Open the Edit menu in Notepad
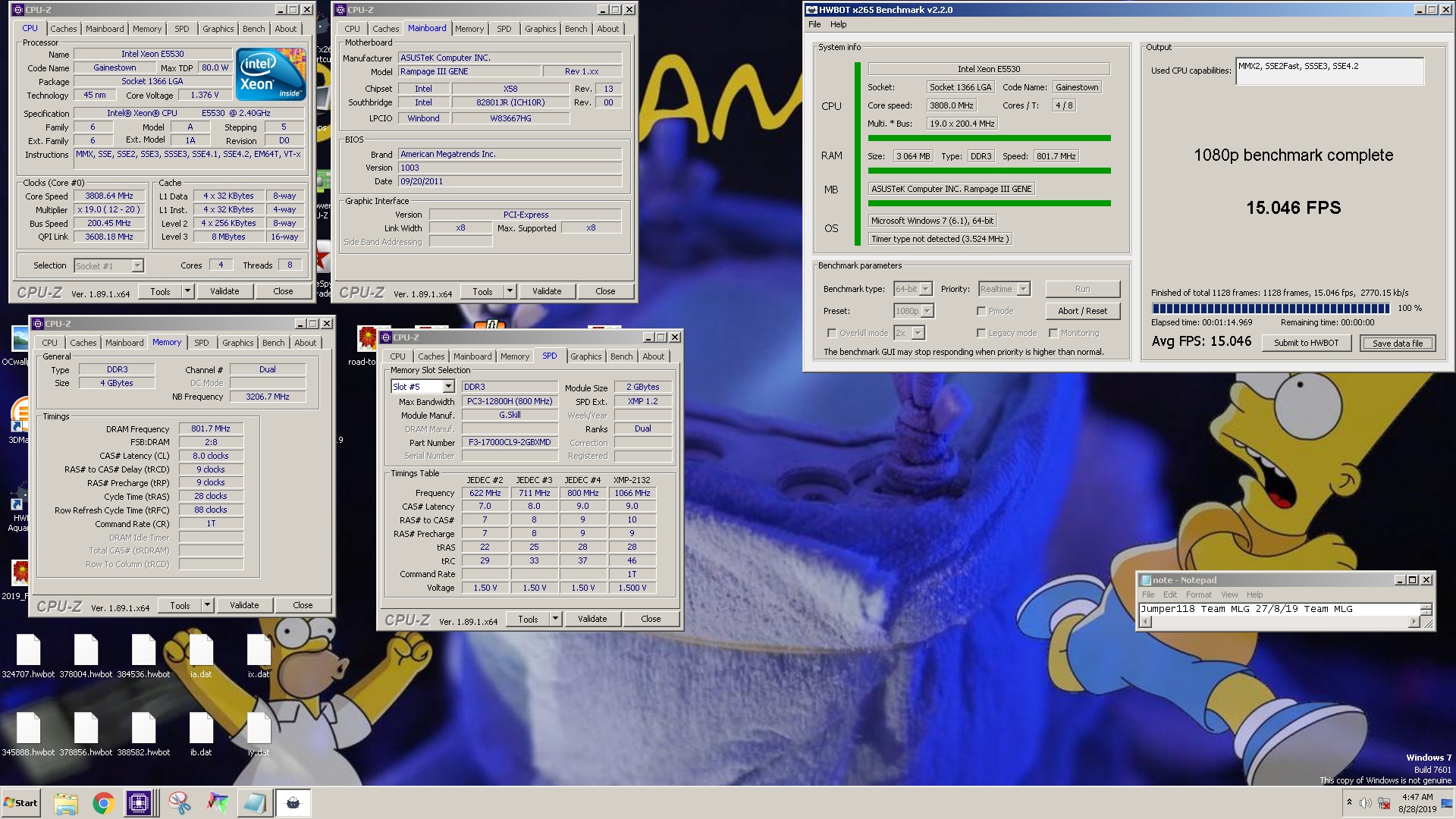 (1170, 595)
